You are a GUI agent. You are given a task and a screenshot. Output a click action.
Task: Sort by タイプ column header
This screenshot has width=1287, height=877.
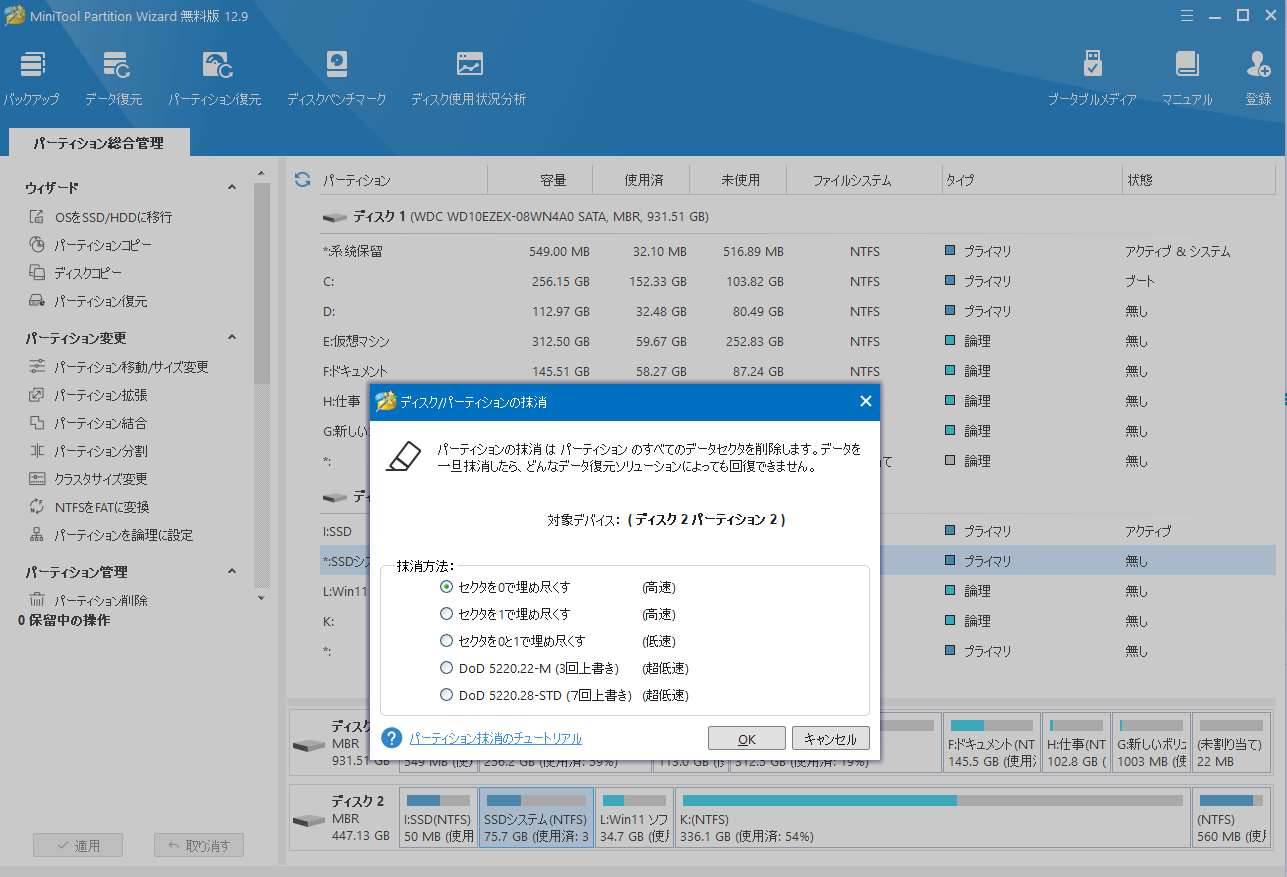[x=1033, y=180]
